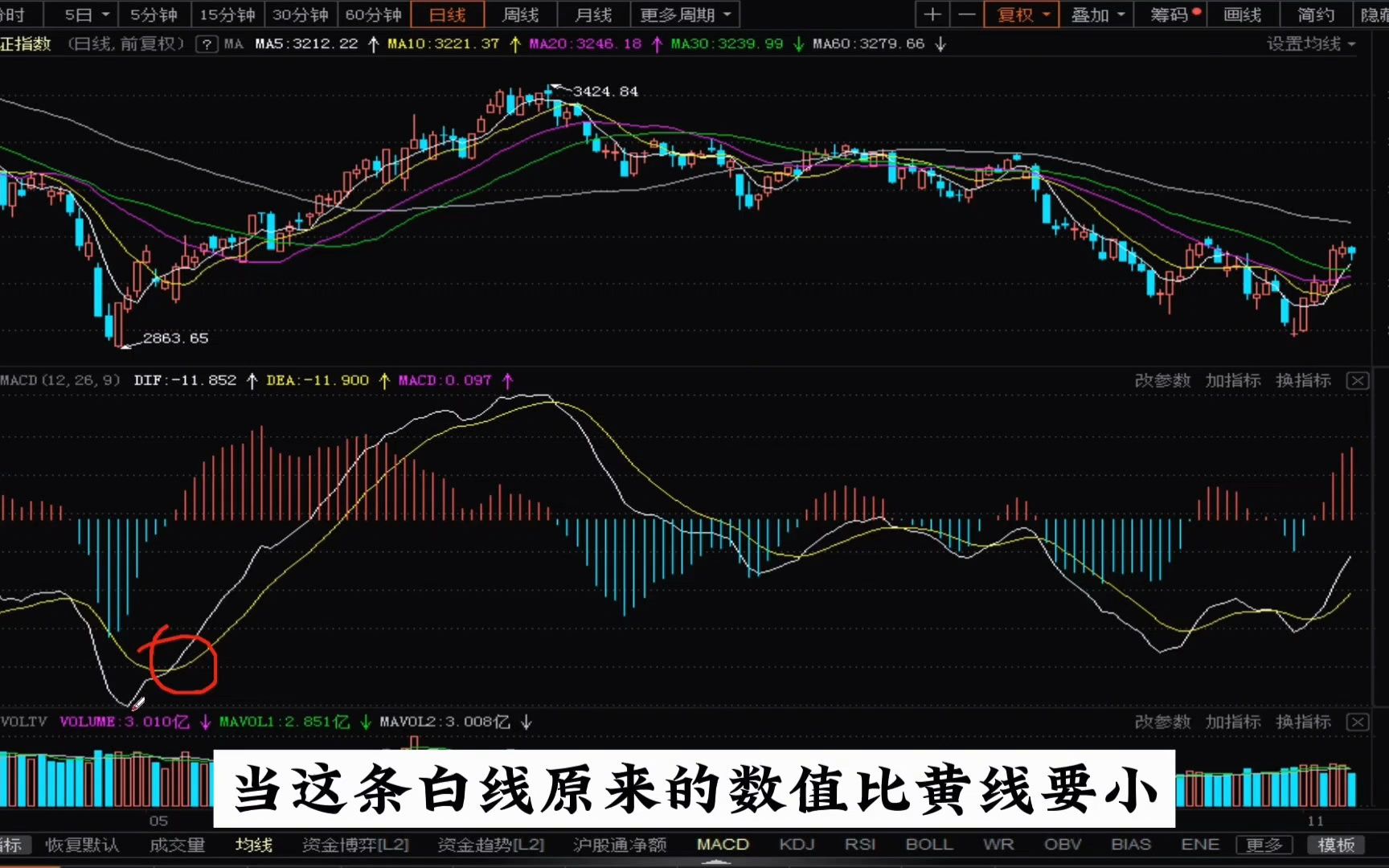Image resolution: width=1389 pixels, height=868 pixels.
Task: Select the KDJ indicator tab
Action: pos(797,845)
